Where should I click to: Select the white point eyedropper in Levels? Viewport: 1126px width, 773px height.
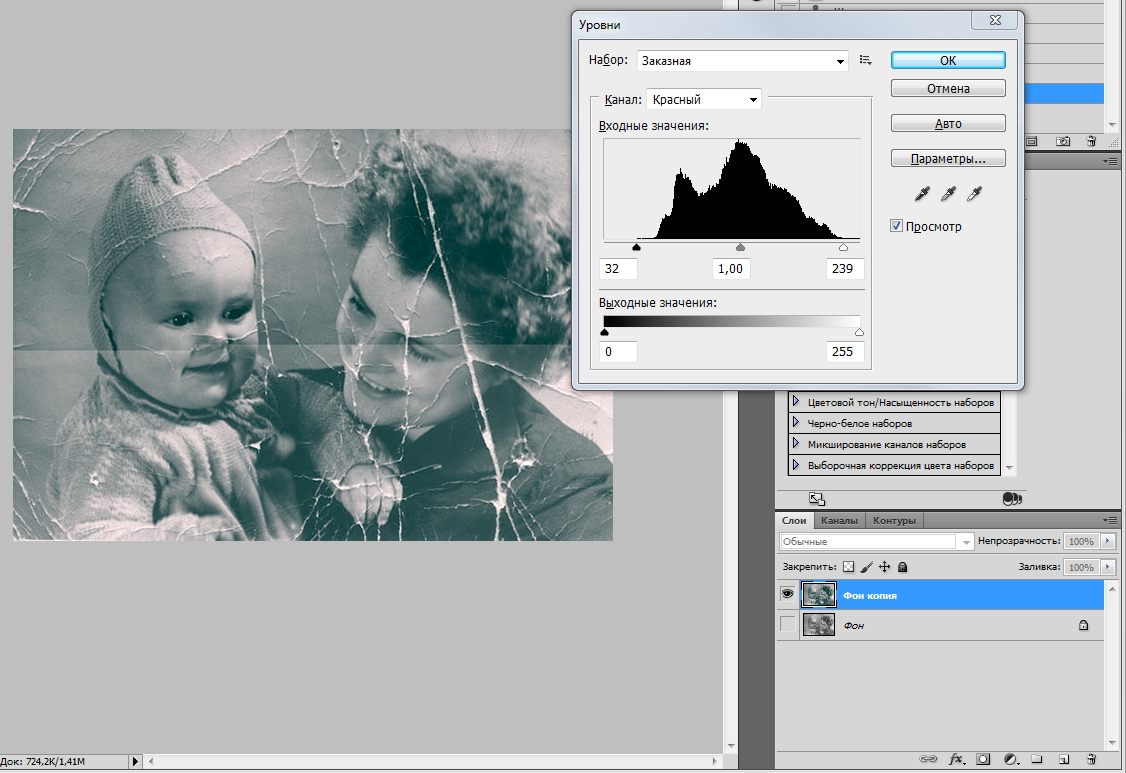pyautogui.click(x=972, y=194)
